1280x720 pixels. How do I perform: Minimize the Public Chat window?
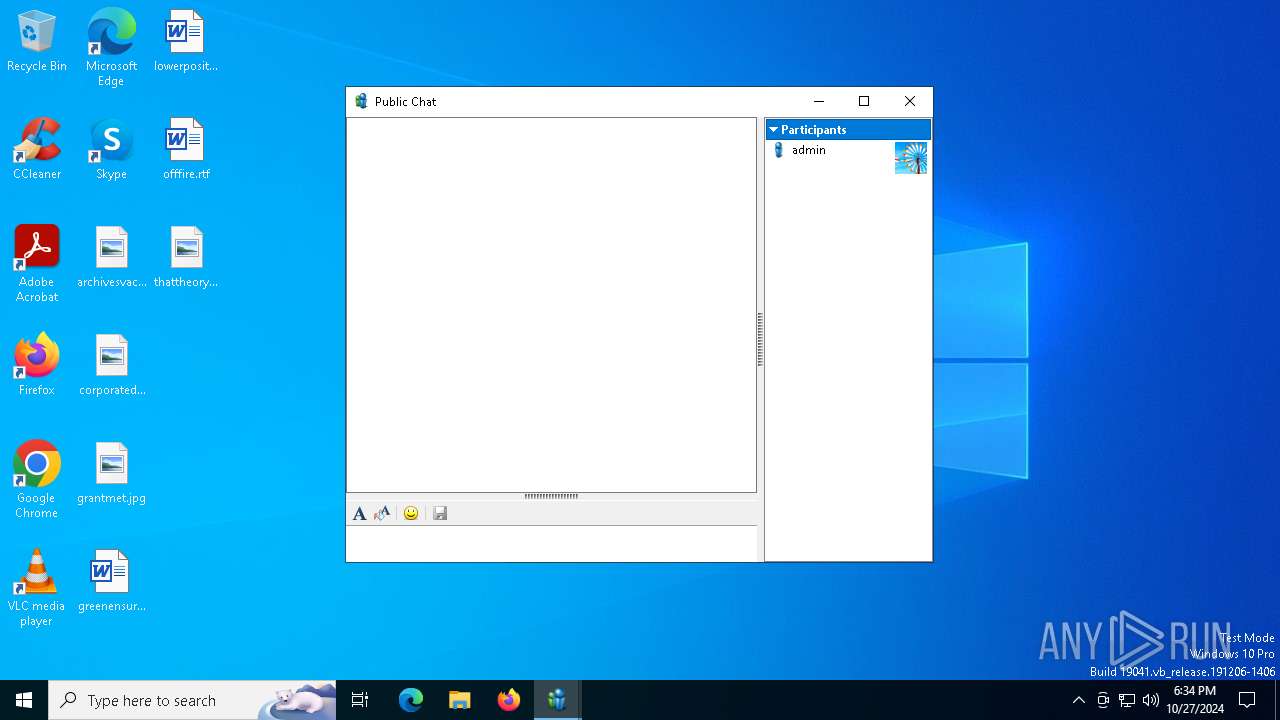(819, 101)
